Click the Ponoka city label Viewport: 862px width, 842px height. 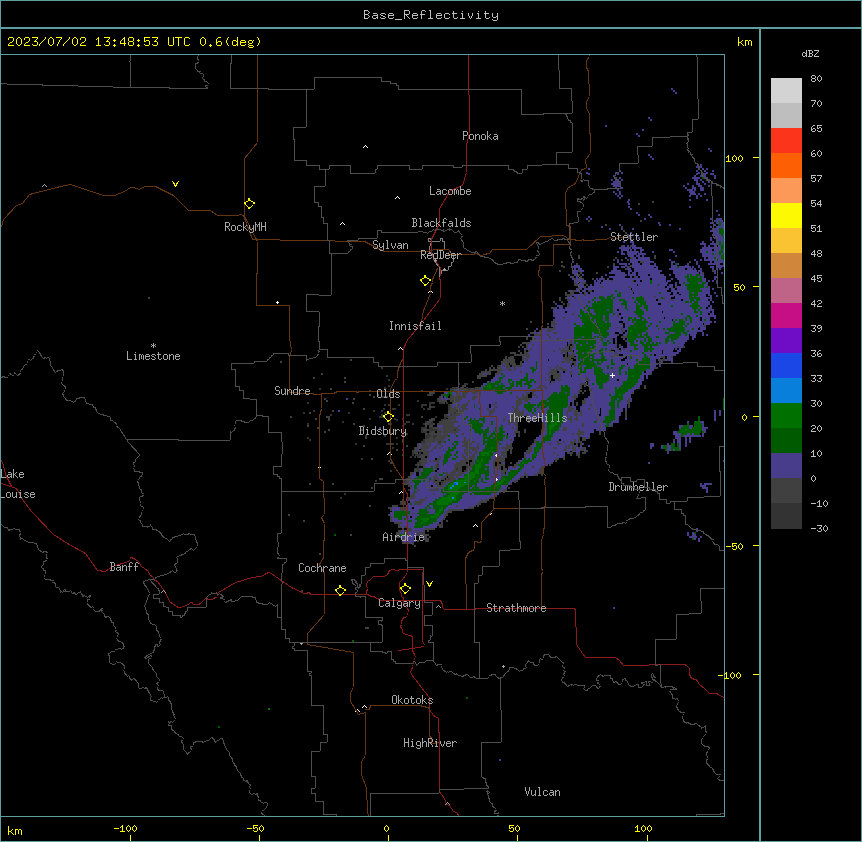(x=480, y=136)
